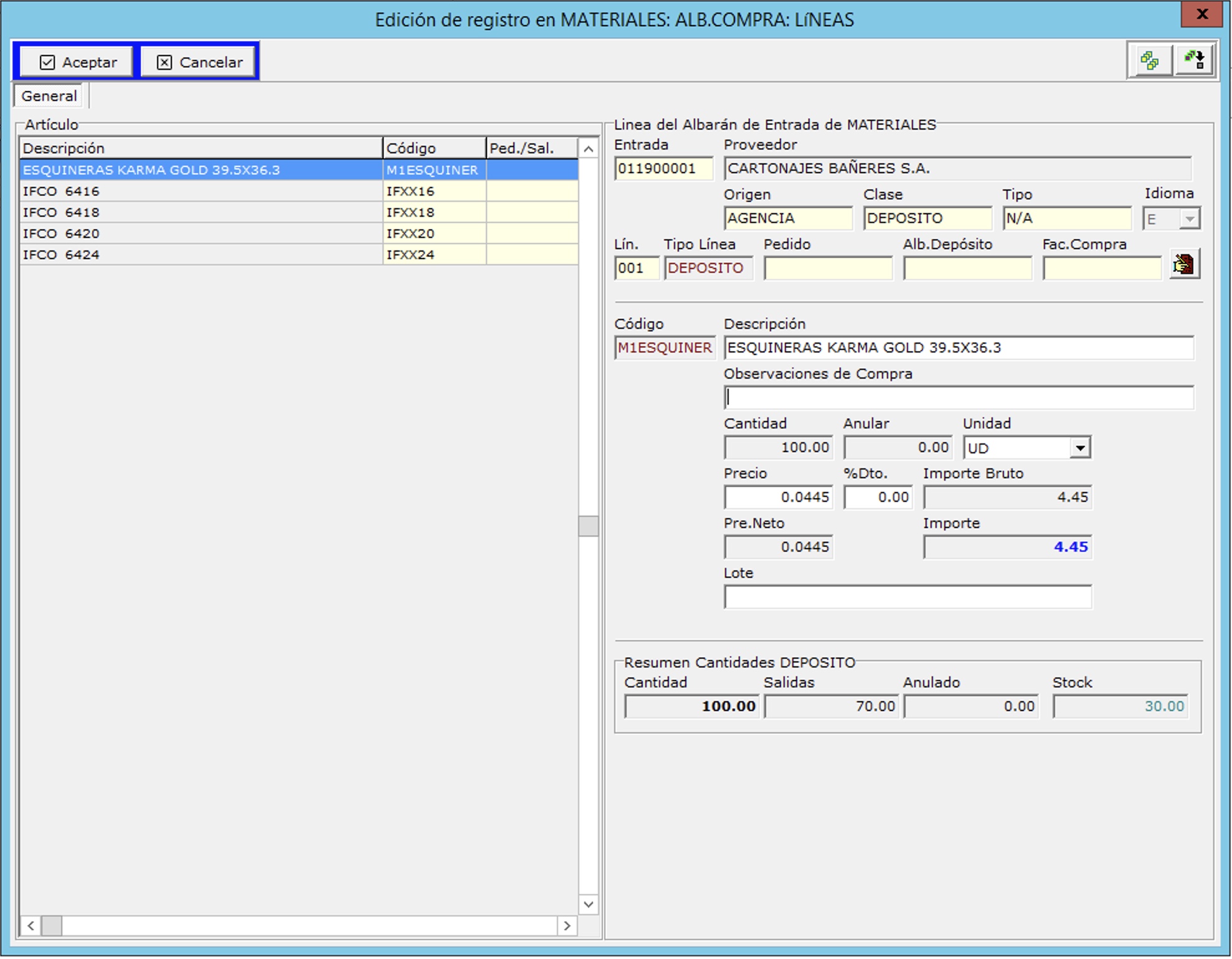Open the Idioma dropdown
This screenshot has height=959, width=1232.
click(1189, 219)
